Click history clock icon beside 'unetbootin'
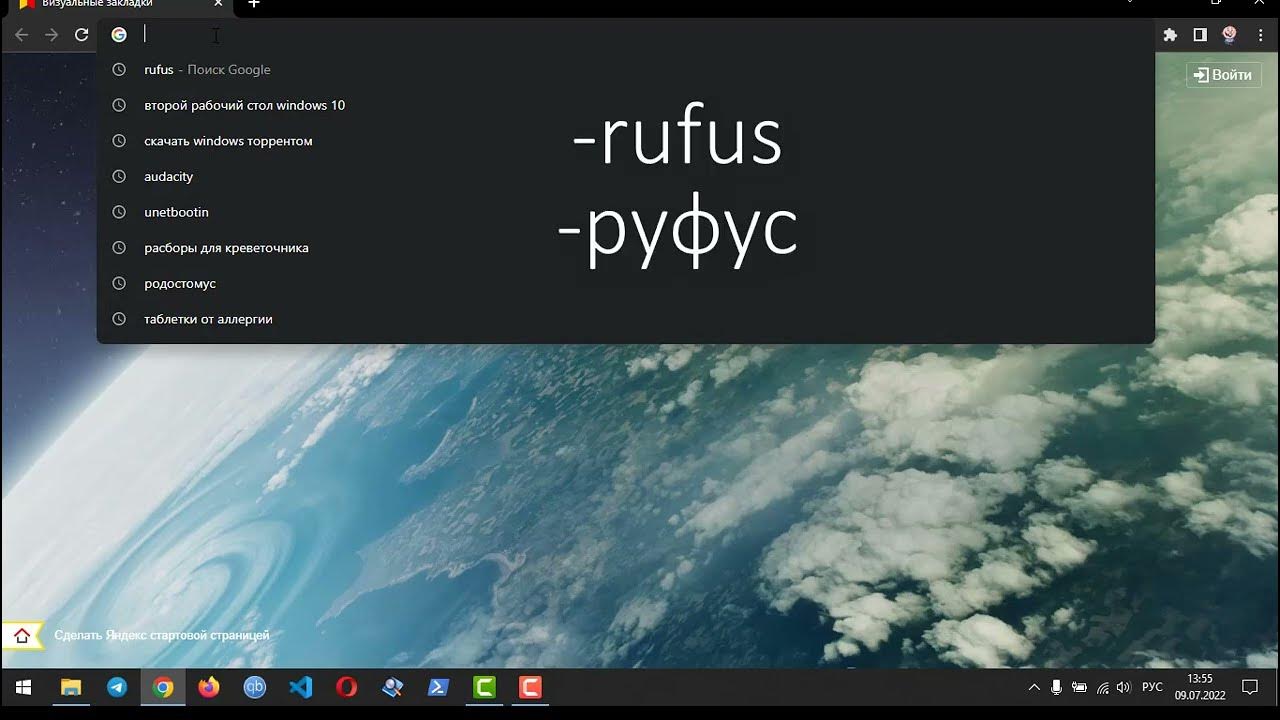1280x720 pixels. coord(119,212)
